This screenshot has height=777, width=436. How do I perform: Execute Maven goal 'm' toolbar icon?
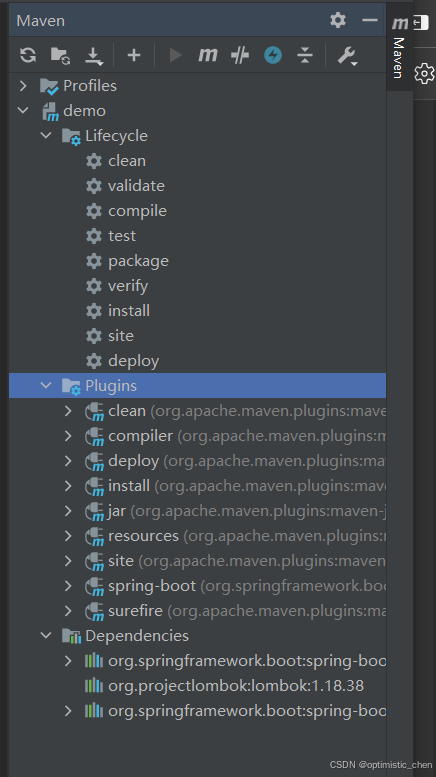tap(208, 55)
